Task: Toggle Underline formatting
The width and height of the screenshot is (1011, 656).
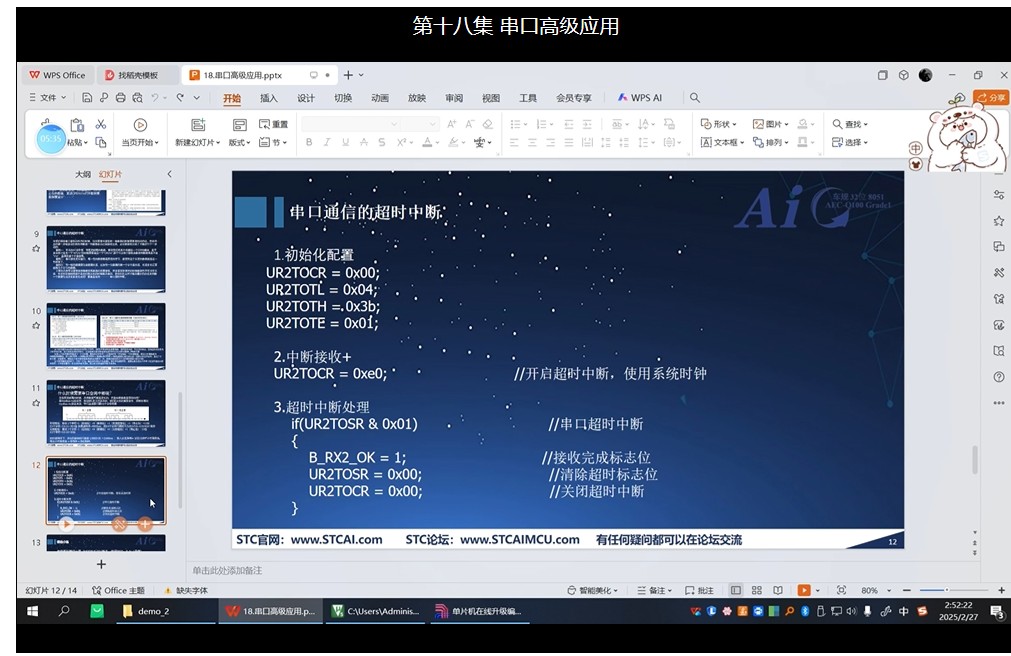Action: pos(346,142)
